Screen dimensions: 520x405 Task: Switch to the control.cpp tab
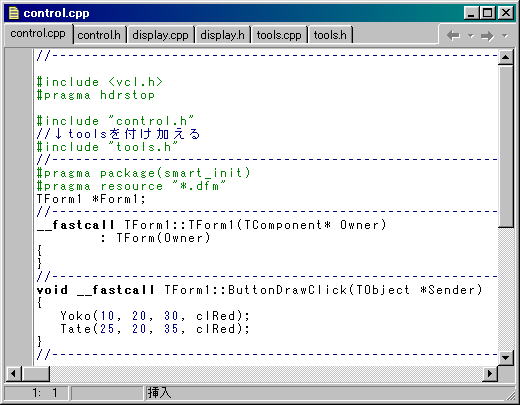38,34
